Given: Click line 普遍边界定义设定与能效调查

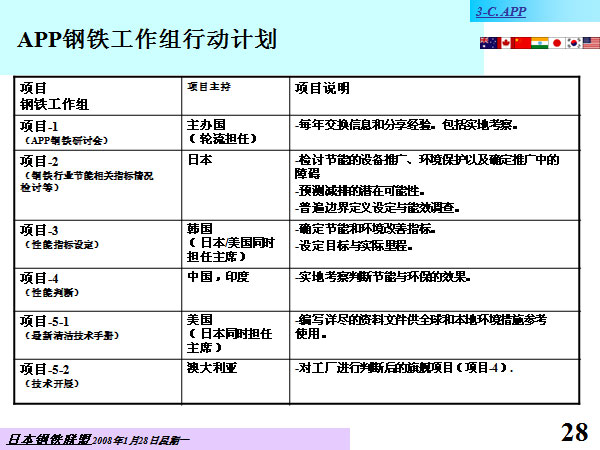Looking at the screenshot, I should [x=377, y=208].
